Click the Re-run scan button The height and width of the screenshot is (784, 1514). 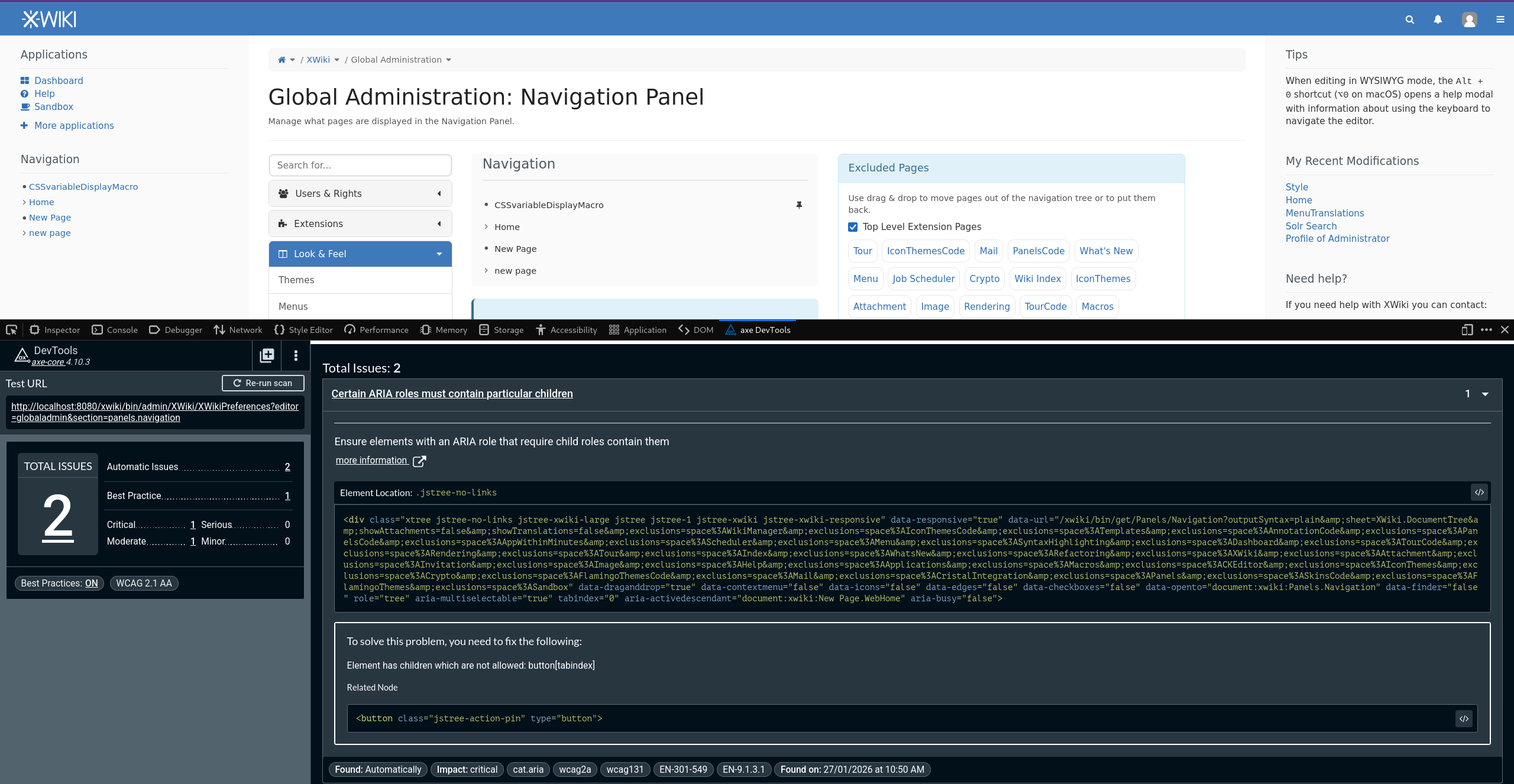pos(263,383)
